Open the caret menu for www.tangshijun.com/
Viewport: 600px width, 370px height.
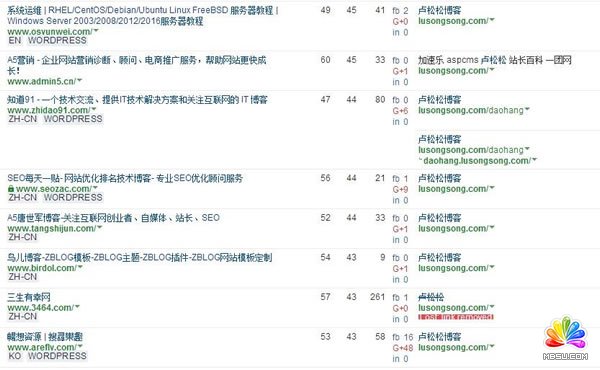click(99, 227)
